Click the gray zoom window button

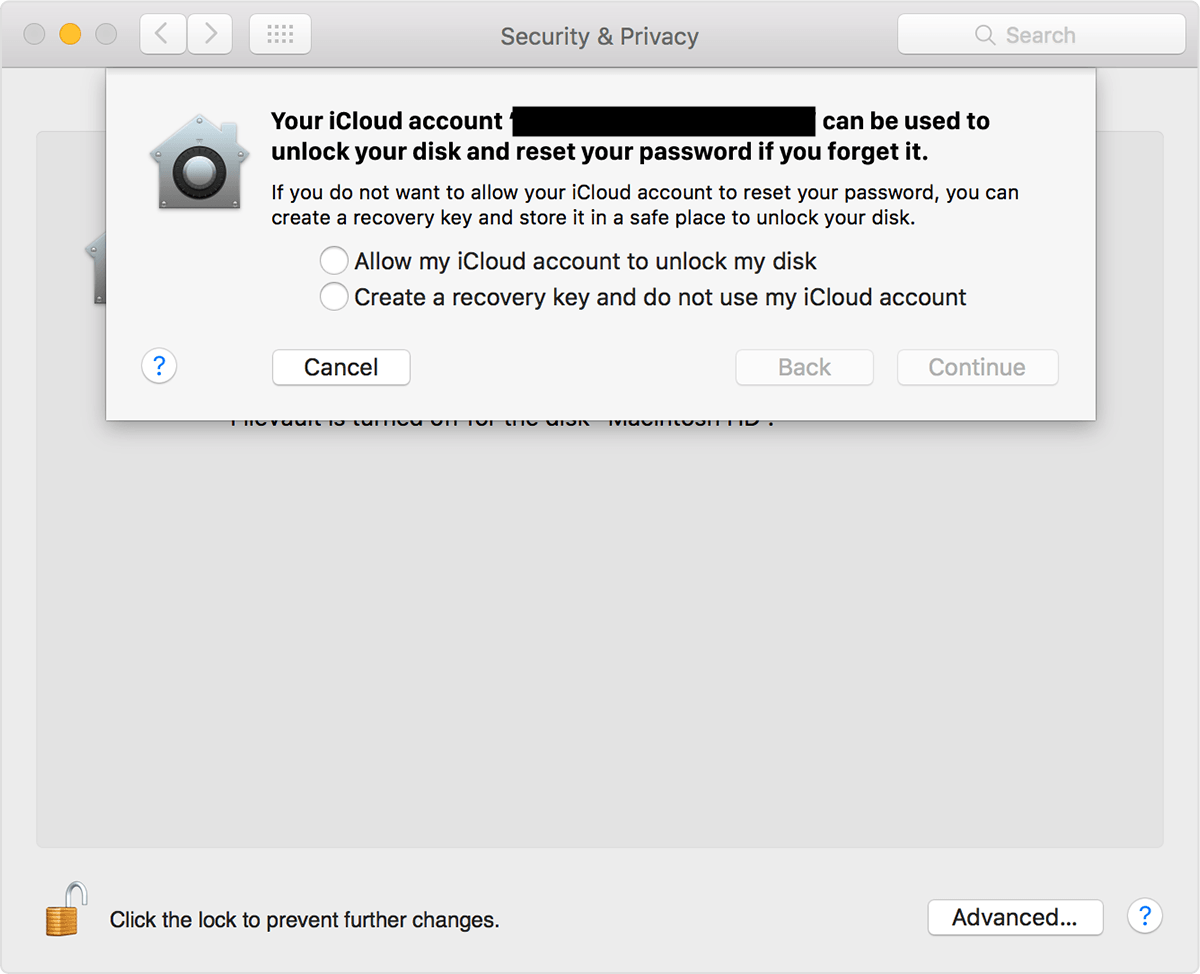[106, 35]
